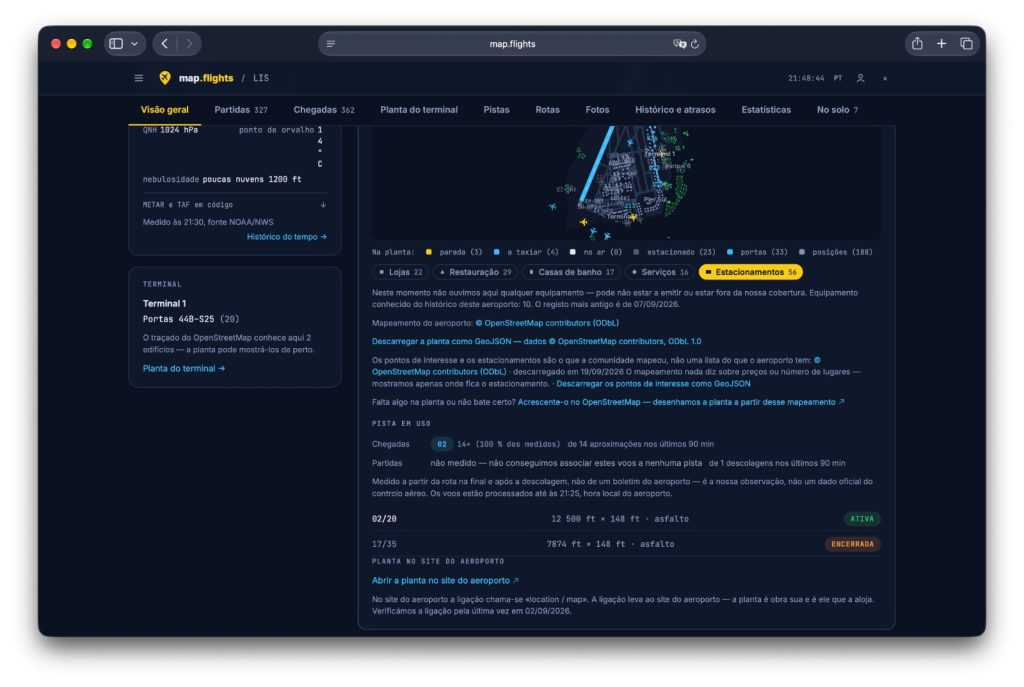The image size is (1024, 687).
Task: Open the Rotas tab
Action: [547, 110]
